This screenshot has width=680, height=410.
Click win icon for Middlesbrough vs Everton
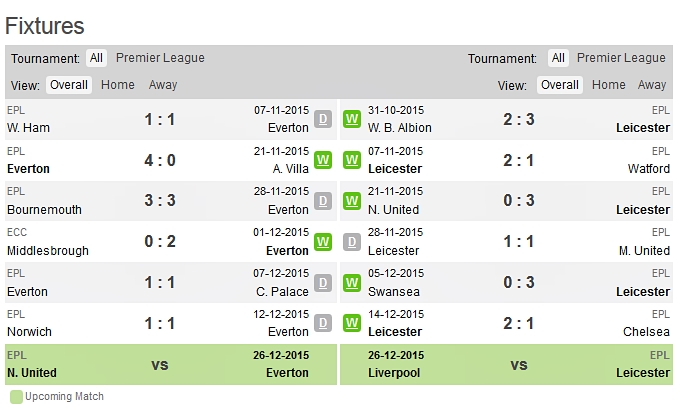[323, 242]
